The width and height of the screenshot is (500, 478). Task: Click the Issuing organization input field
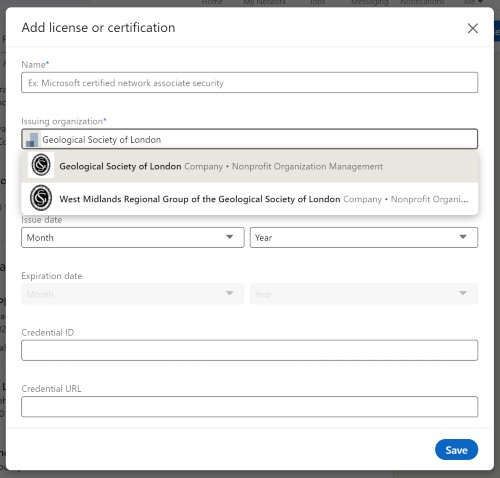click(x=249, y=139)
